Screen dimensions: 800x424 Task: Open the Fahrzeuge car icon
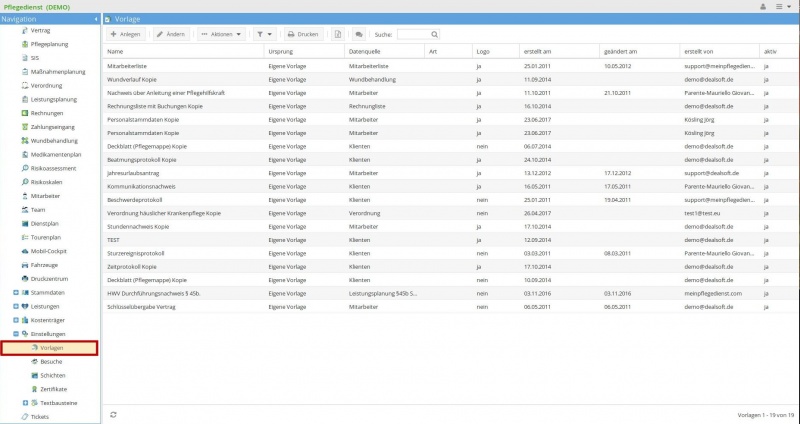tap(25, 265)
